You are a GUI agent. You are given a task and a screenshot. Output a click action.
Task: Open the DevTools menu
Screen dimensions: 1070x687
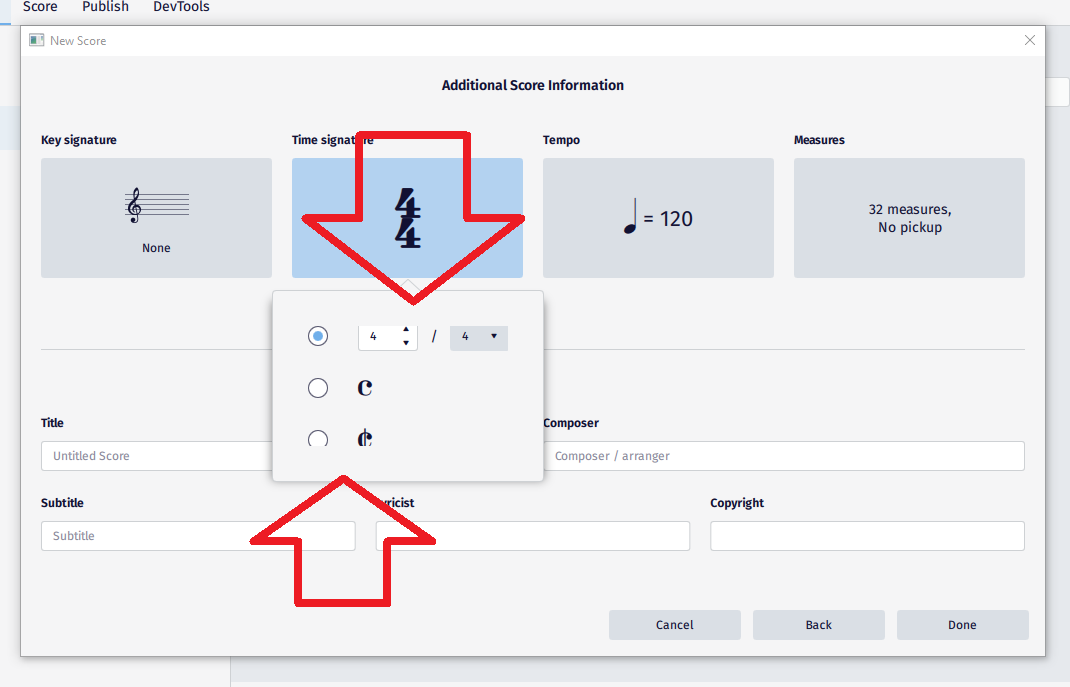pyautogui.click(x=180, y=7)
